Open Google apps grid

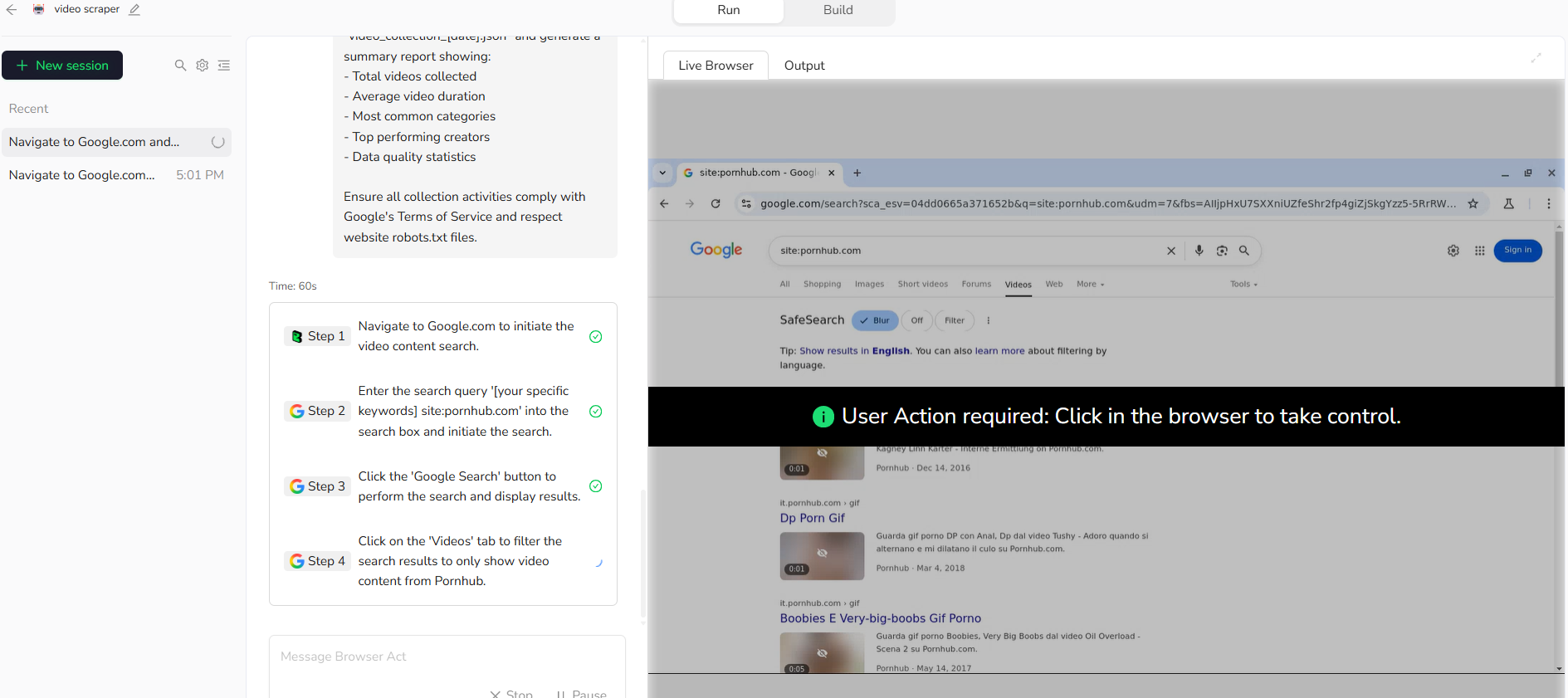pyautogui.click(x=1480, y=251)
